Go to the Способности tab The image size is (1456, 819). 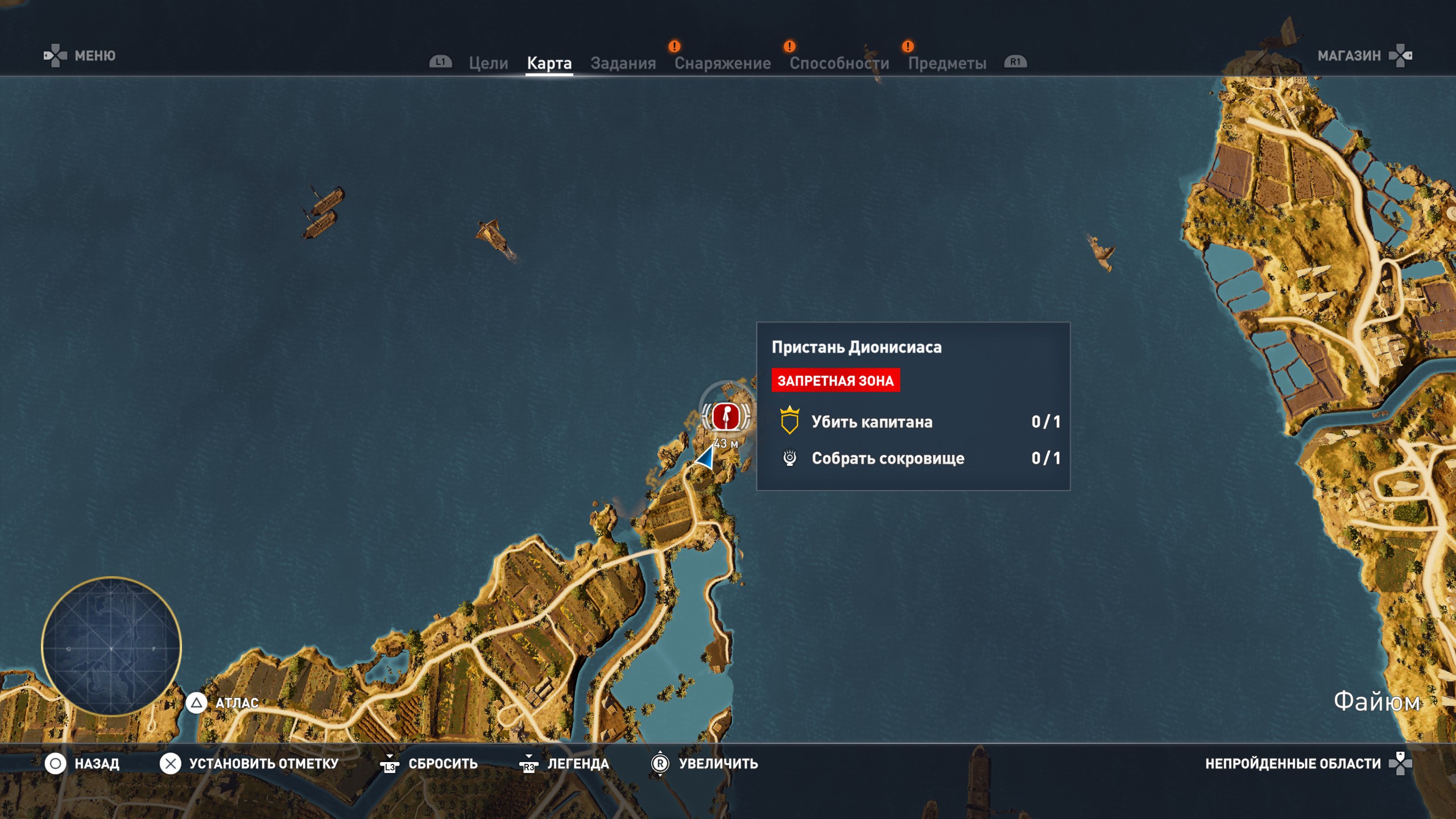click(839, 63)
